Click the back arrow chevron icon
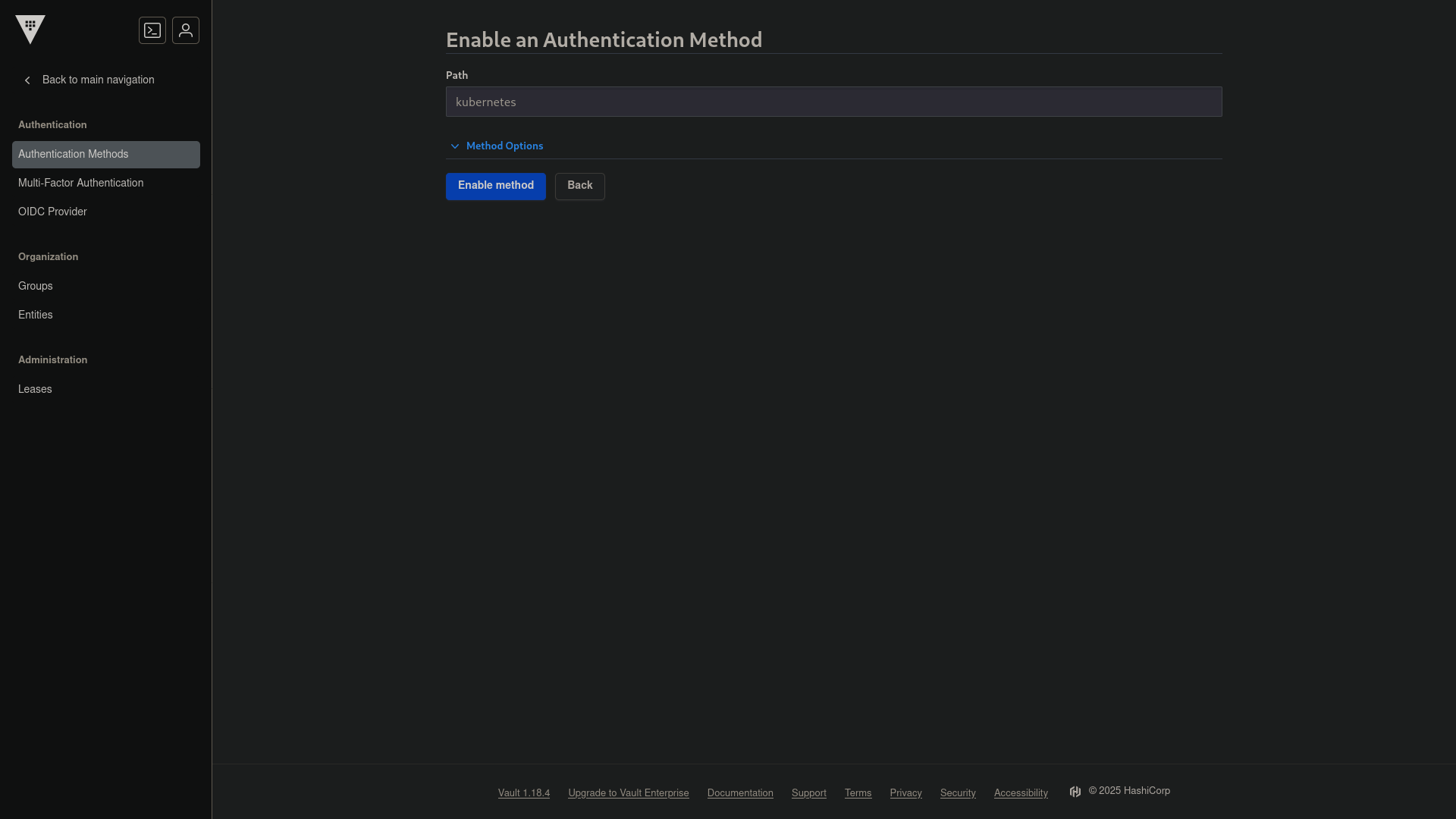Screen dimensions: 1456x819 [27, 80]
